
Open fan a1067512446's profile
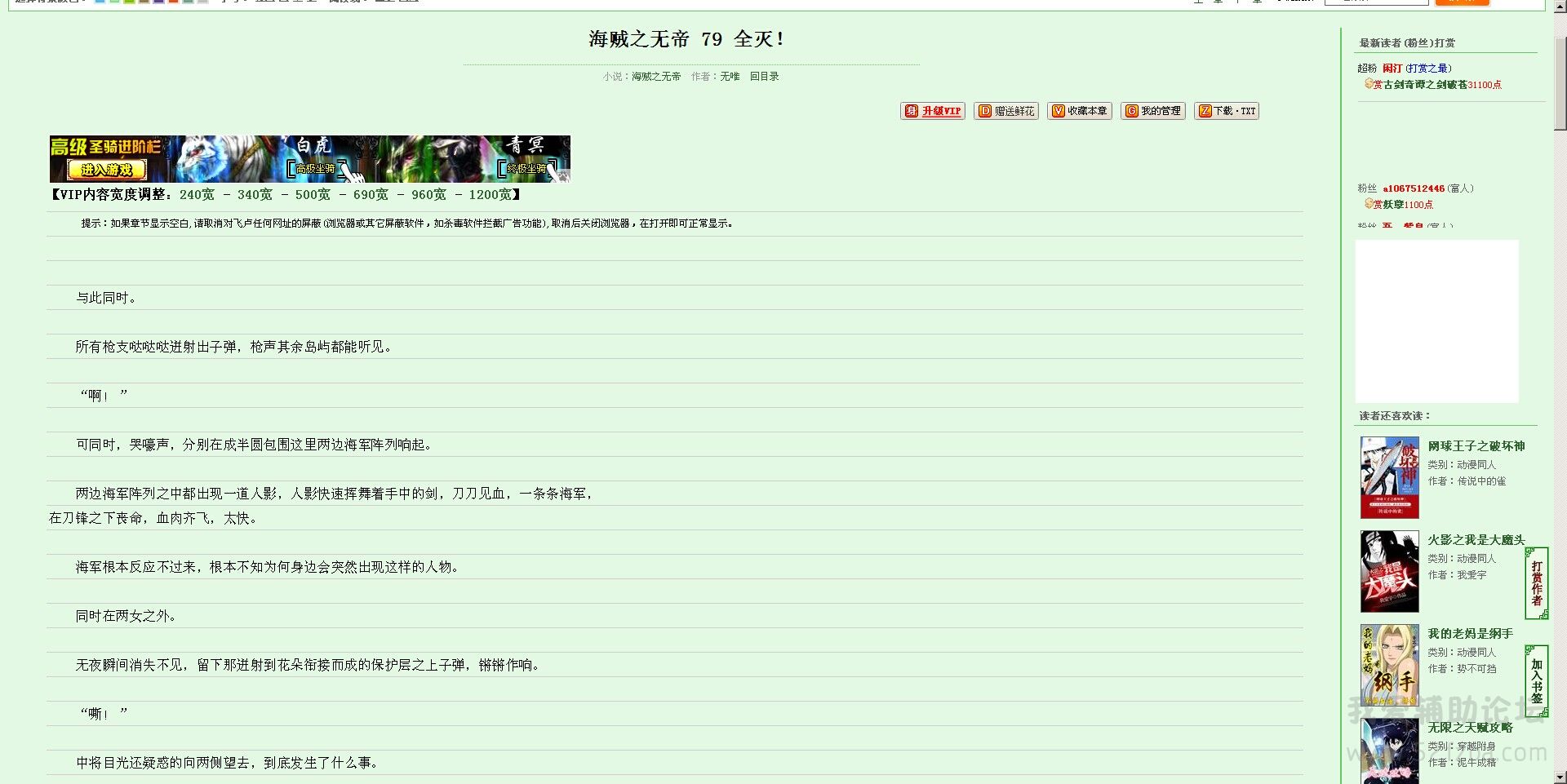tap(1414, 188)
